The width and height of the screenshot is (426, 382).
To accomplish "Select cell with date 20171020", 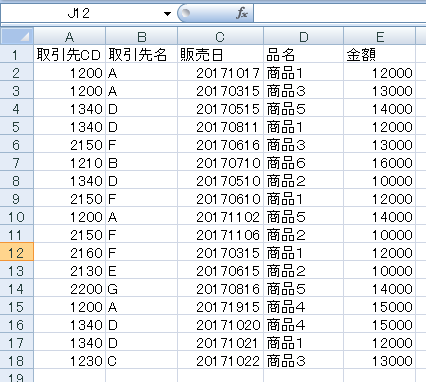I will (220, 325).
